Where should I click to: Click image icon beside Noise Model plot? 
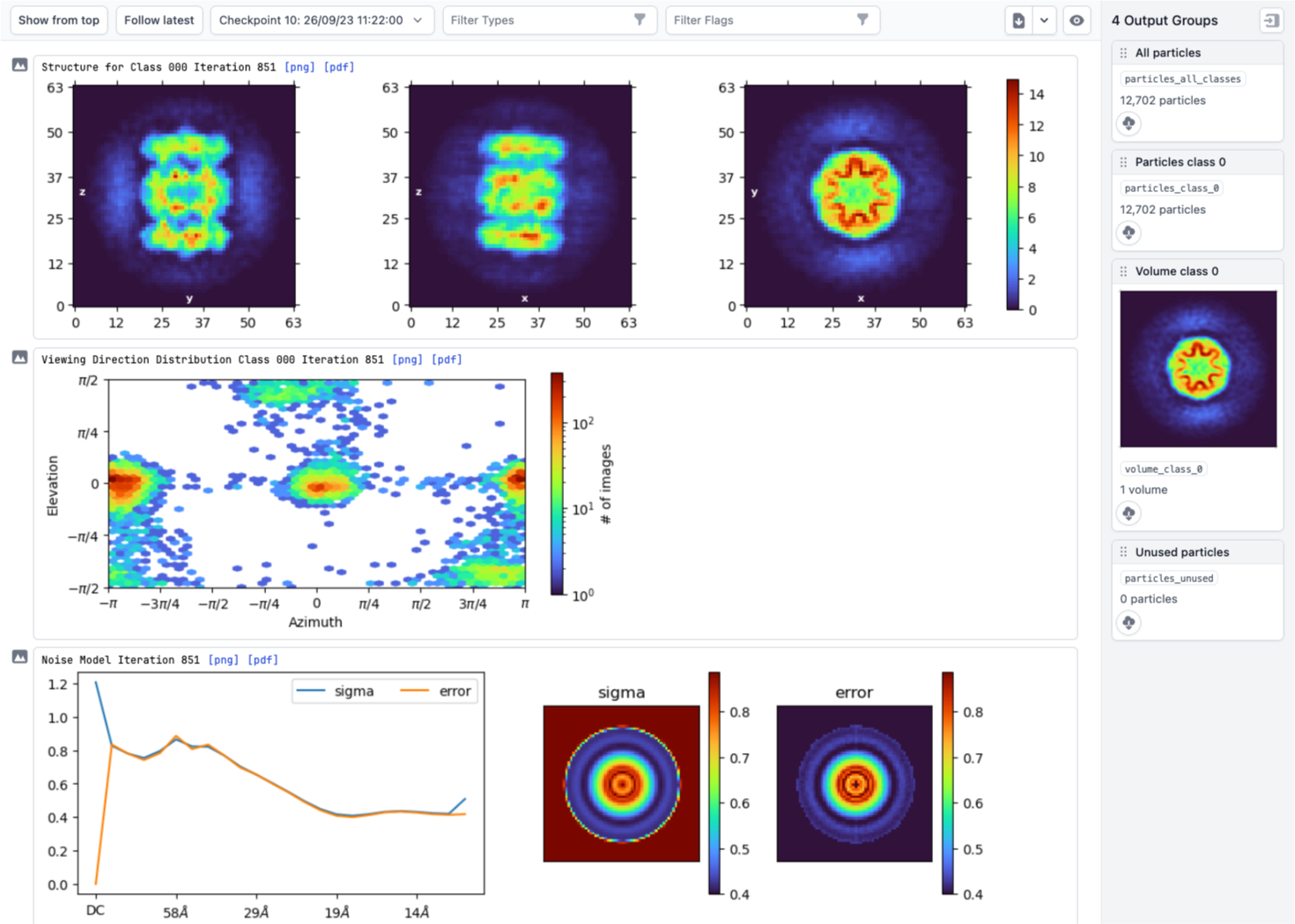pyautogui.click(x=19, y=657)
